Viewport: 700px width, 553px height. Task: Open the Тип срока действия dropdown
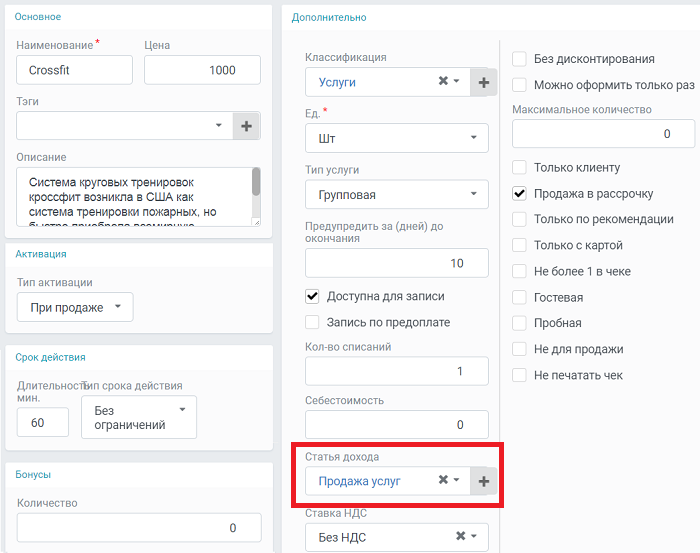[139, 417]
